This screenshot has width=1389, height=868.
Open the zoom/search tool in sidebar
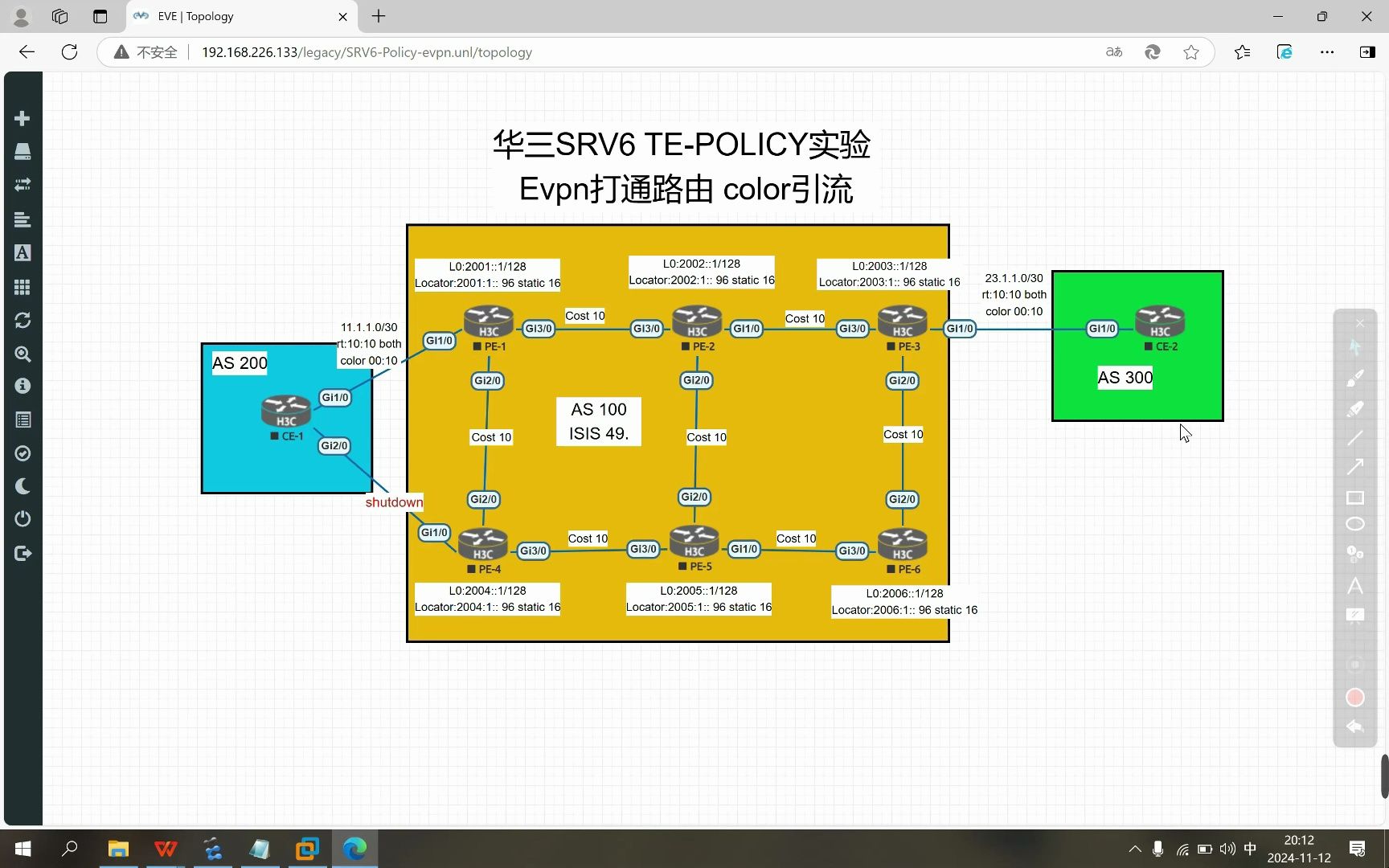23,354
